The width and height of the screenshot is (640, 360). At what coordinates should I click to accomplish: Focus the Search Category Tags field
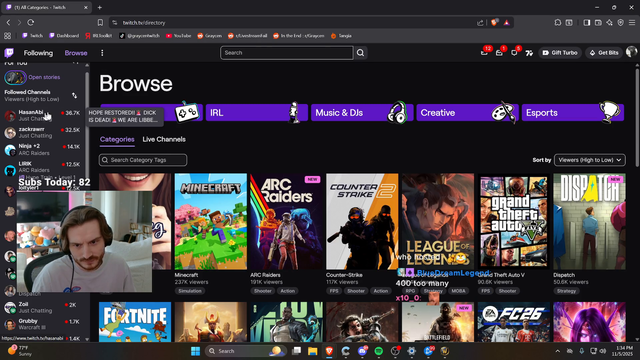(x=143, y=160)
